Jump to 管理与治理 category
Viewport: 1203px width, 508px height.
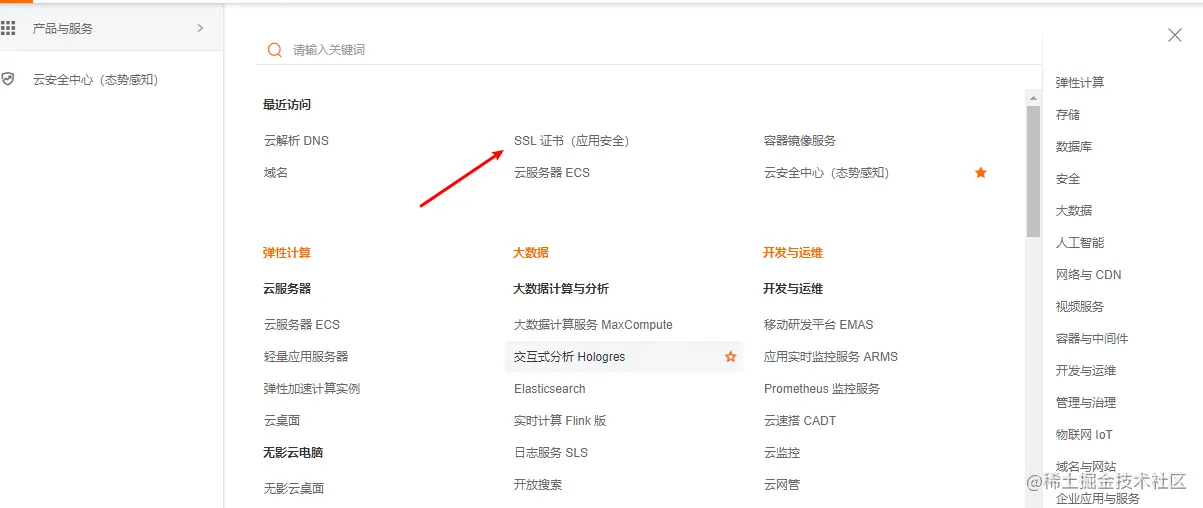pyautogui.click(x=1086, y=403)
